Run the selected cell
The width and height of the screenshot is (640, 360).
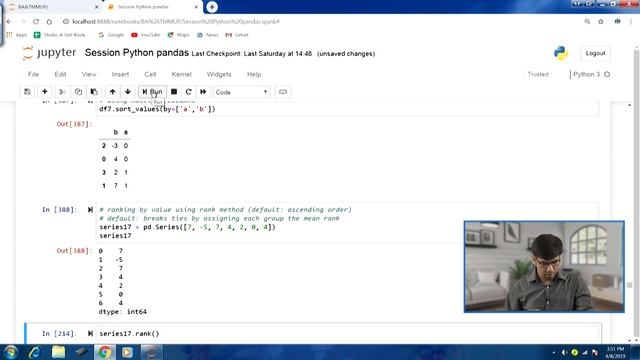(152, 92)
